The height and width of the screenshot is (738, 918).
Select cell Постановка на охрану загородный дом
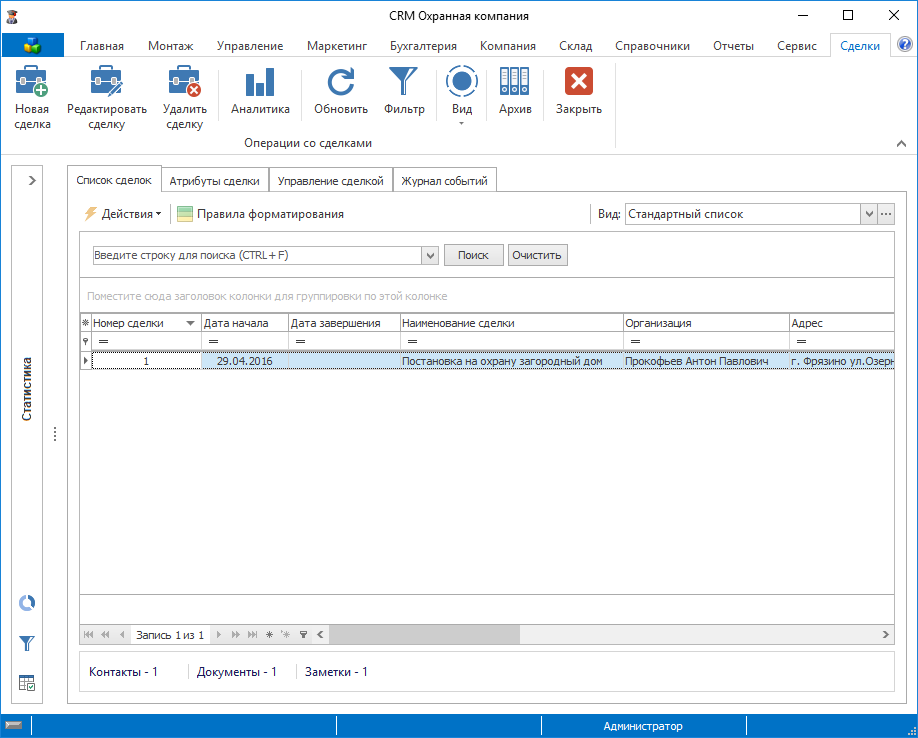tap(511, 361)
